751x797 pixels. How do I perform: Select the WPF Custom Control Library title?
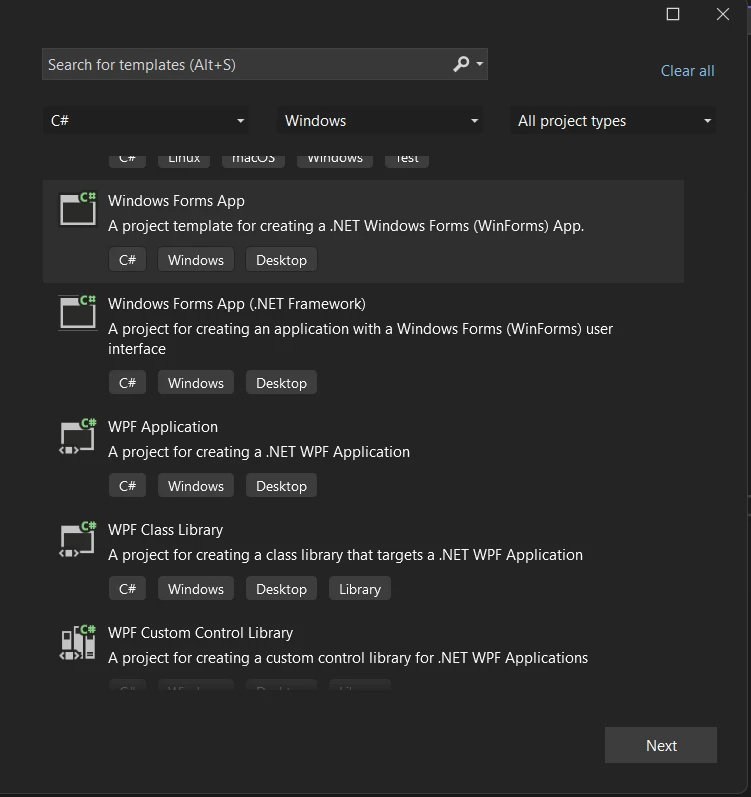[x=200, y=633]
